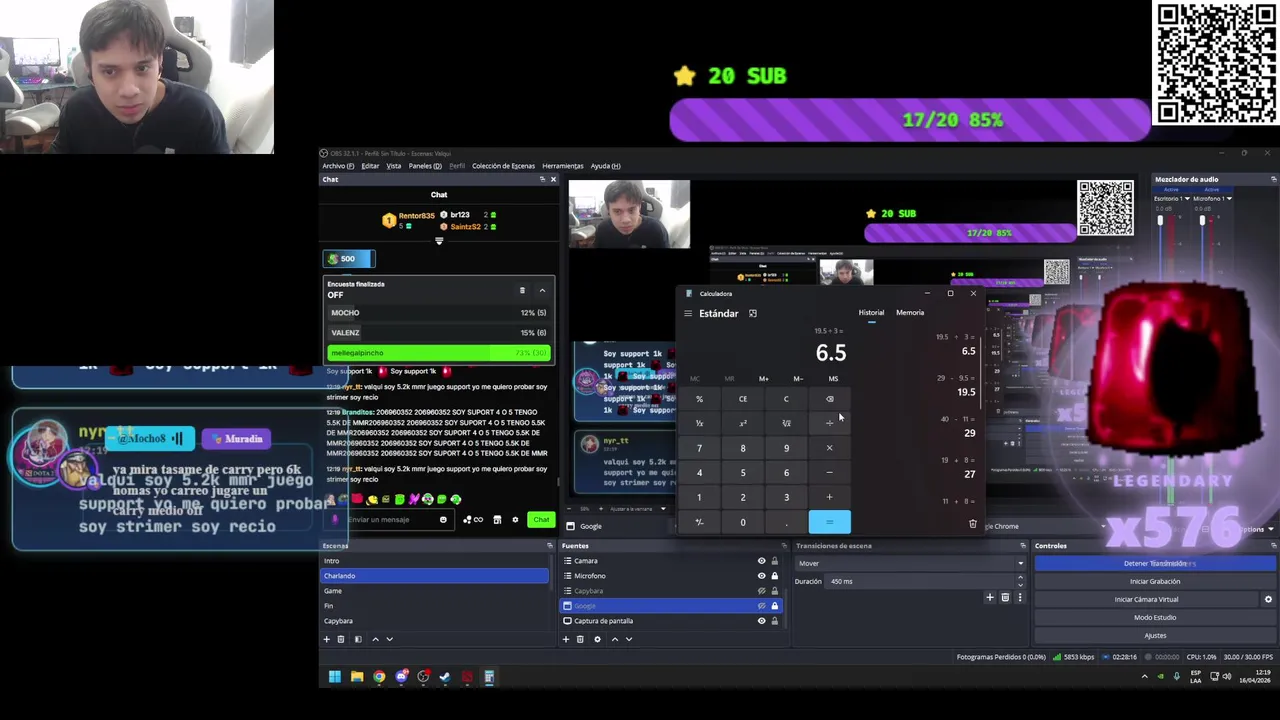Click Iniciar Cámara Virtual button
The height and width of the screenshot is (720, 1280).
tap(1146, 599)
